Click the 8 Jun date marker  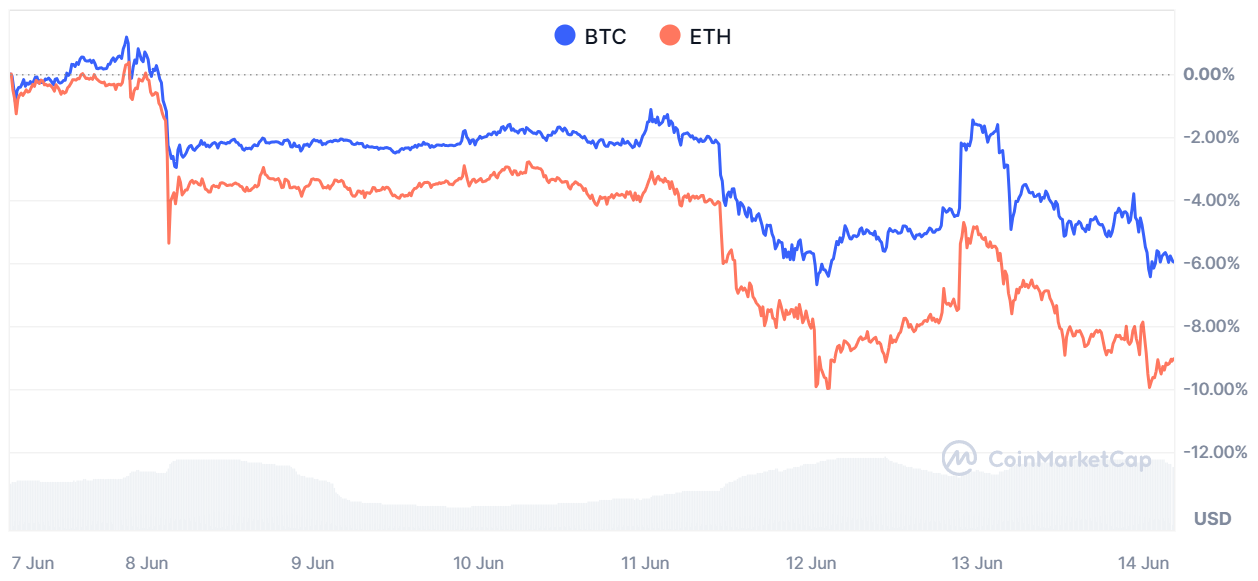click(x=146, y=562)
